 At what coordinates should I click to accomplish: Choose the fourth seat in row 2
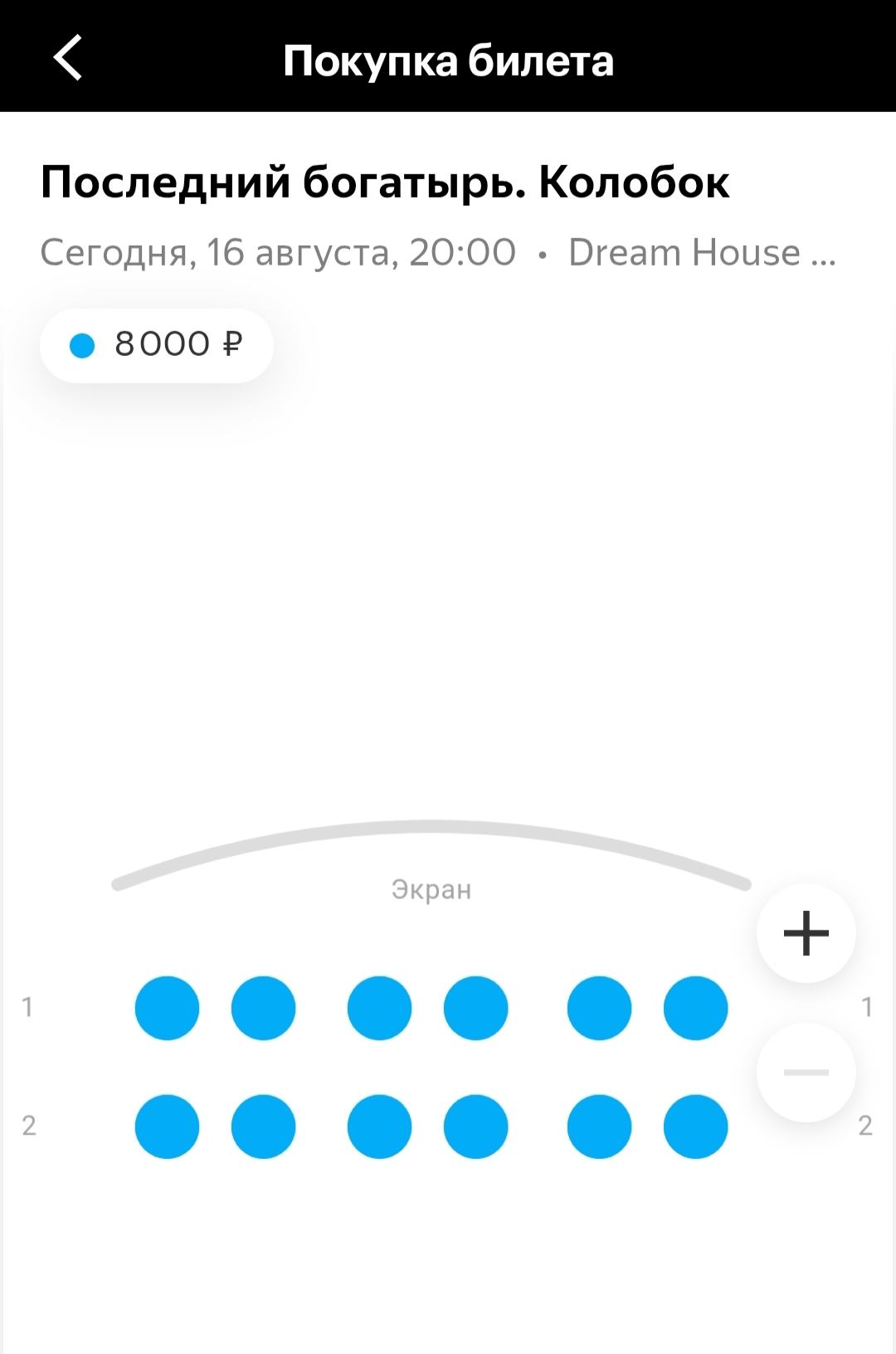(x=475, y=1127)
